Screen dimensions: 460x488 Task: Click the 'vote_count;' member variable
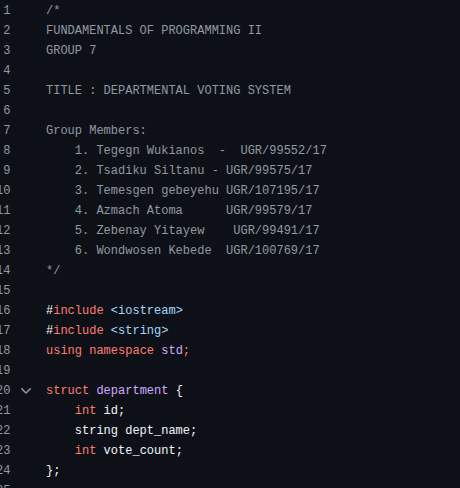click(x=143, y=450)
